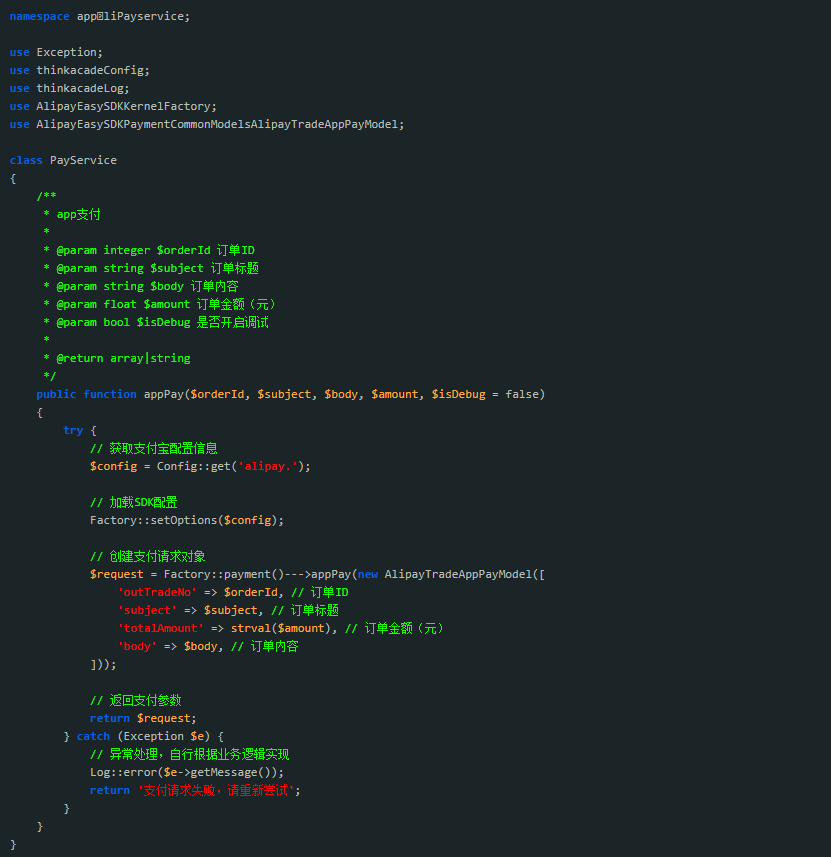Click the '返回支付参数' comment
The width and height of the screenshot is (831, 857).
click(145, 700)
